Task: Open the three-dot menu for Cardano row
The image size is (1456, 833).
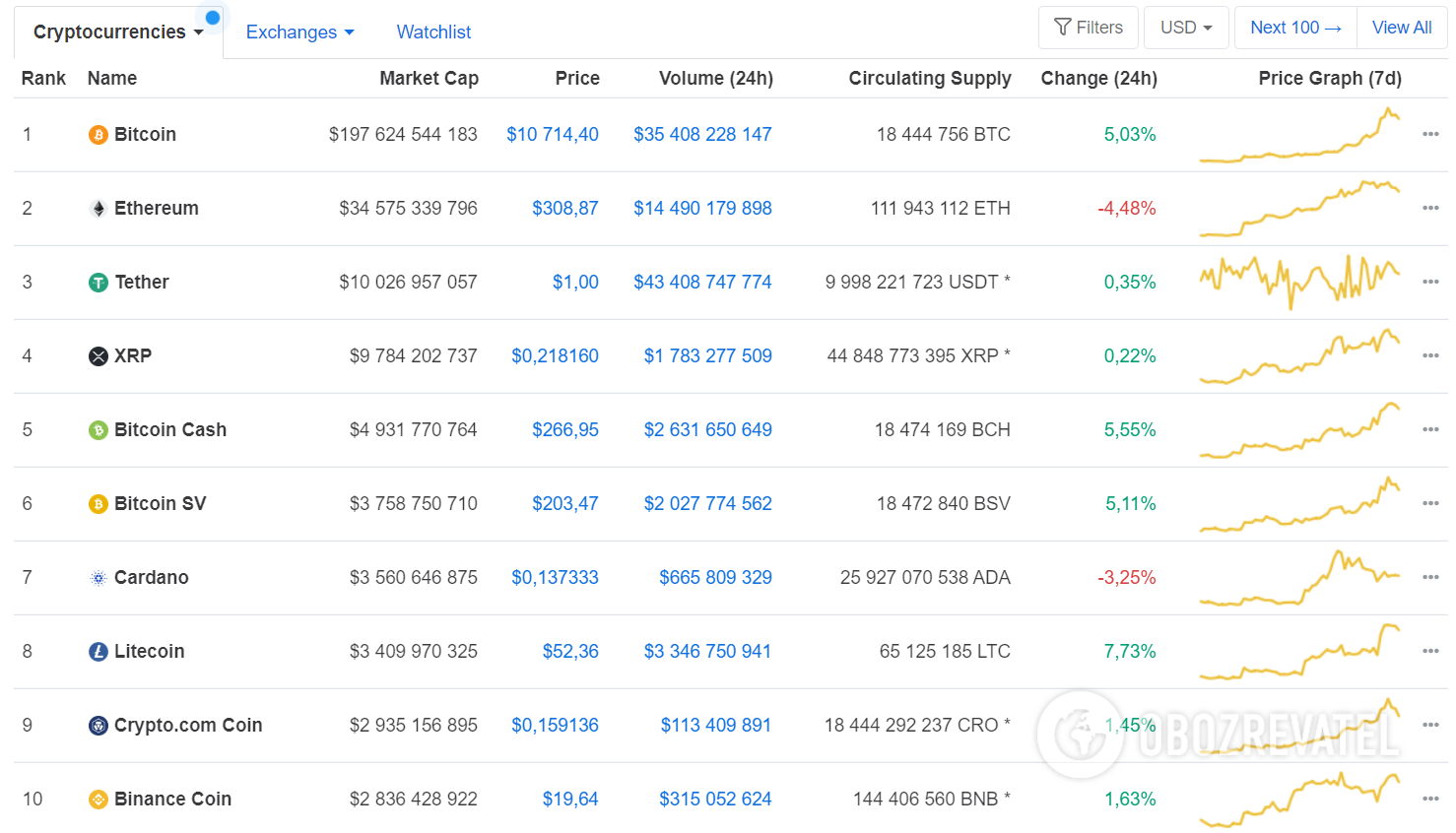Action: (x=1430, y=577)
